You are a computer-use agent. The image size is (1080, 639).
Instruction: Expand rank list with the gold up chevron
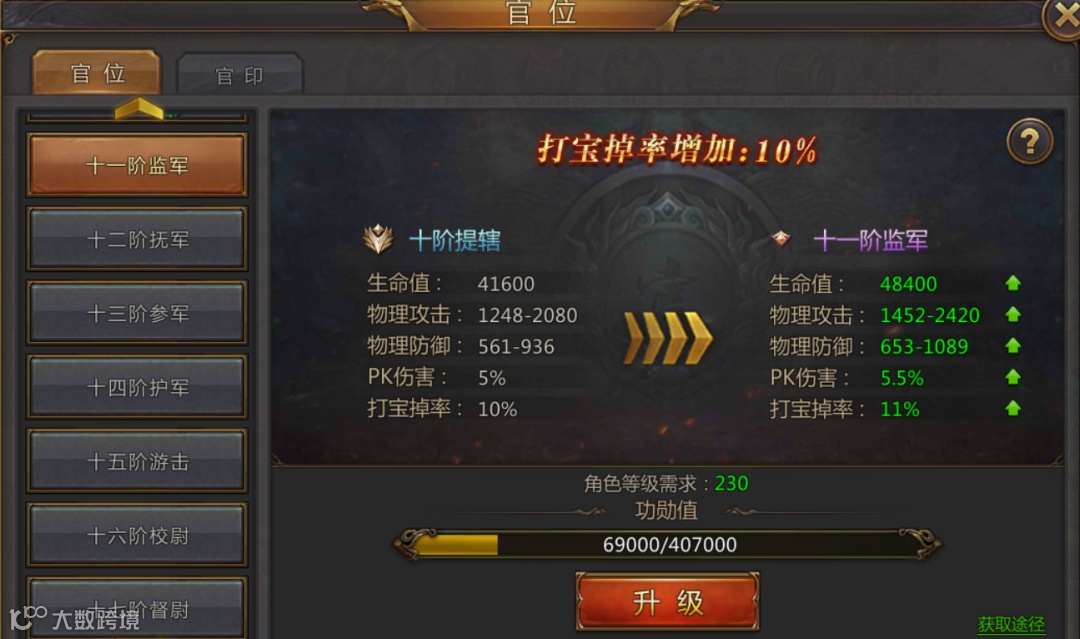click(x=138, y=109)
